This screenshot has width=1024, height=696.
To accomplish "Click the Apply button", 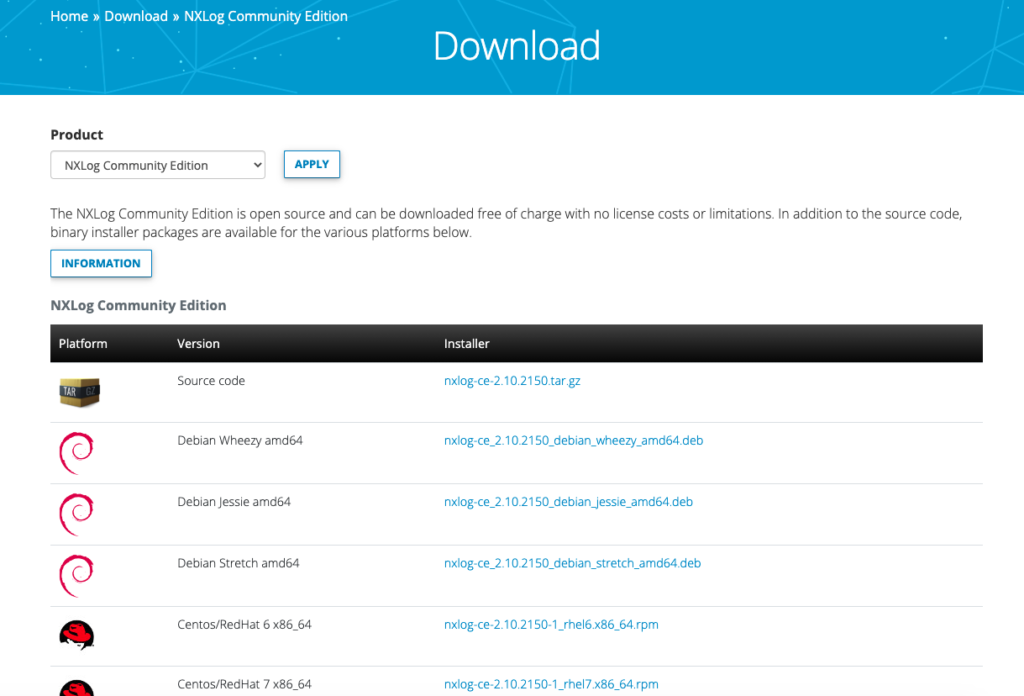I will 312,164.
